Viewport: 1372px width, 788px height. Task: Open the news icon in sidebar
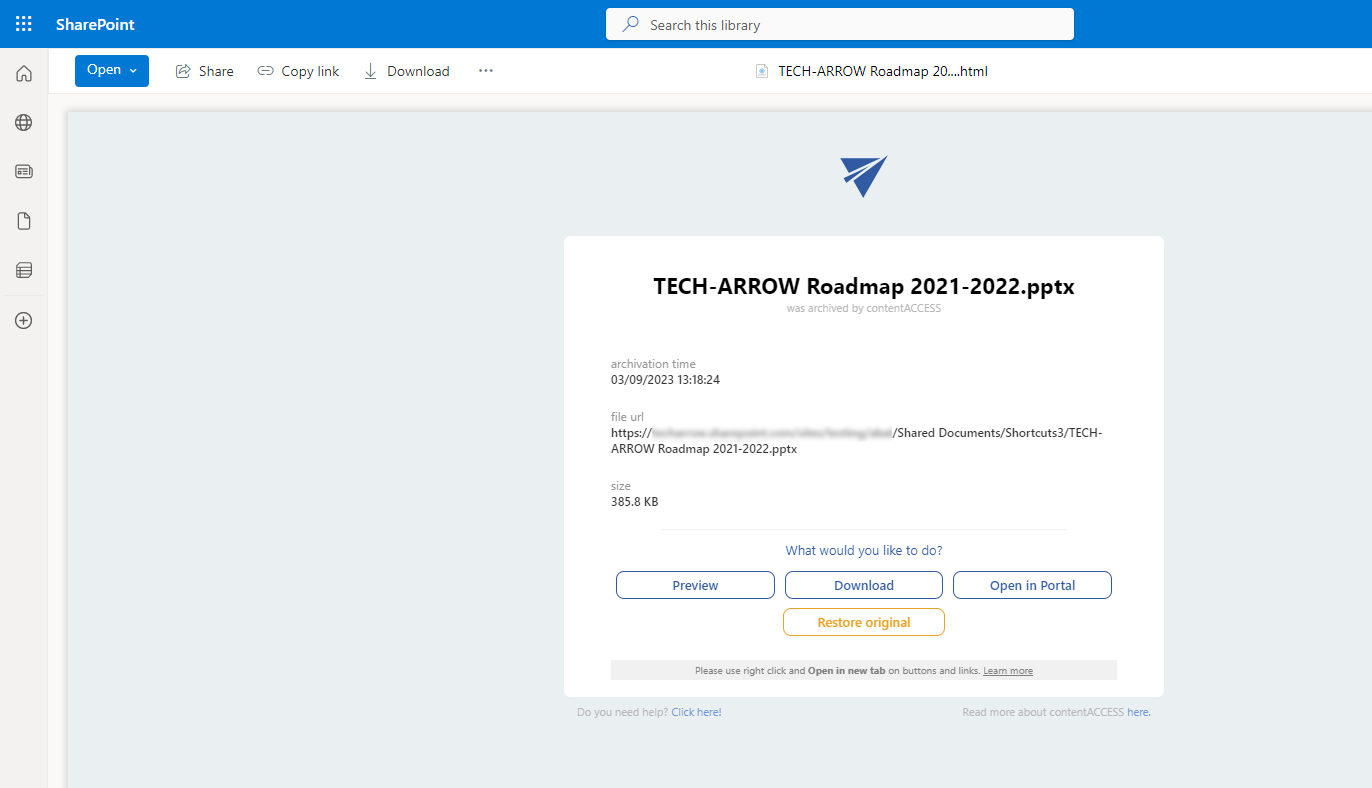click(24, 172)
